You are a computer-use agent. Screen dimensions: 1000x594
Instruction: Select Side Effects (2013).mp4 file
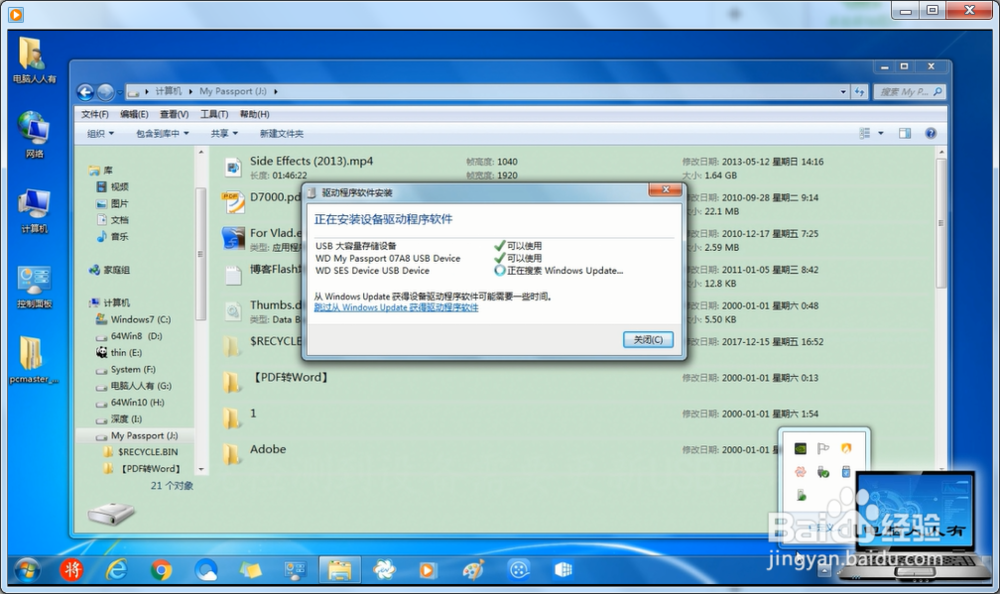[x=311, y=161]
